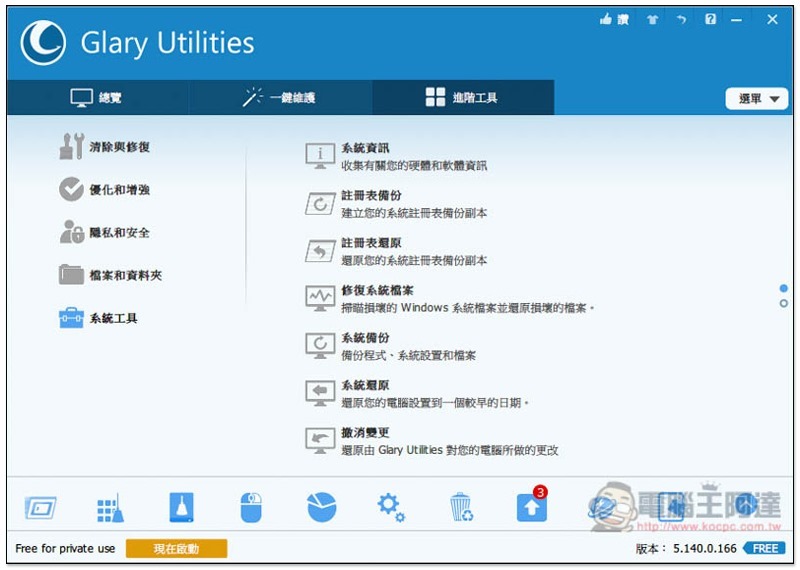
Task: Open the disk space pie chart icon
Action: (322, 507)
